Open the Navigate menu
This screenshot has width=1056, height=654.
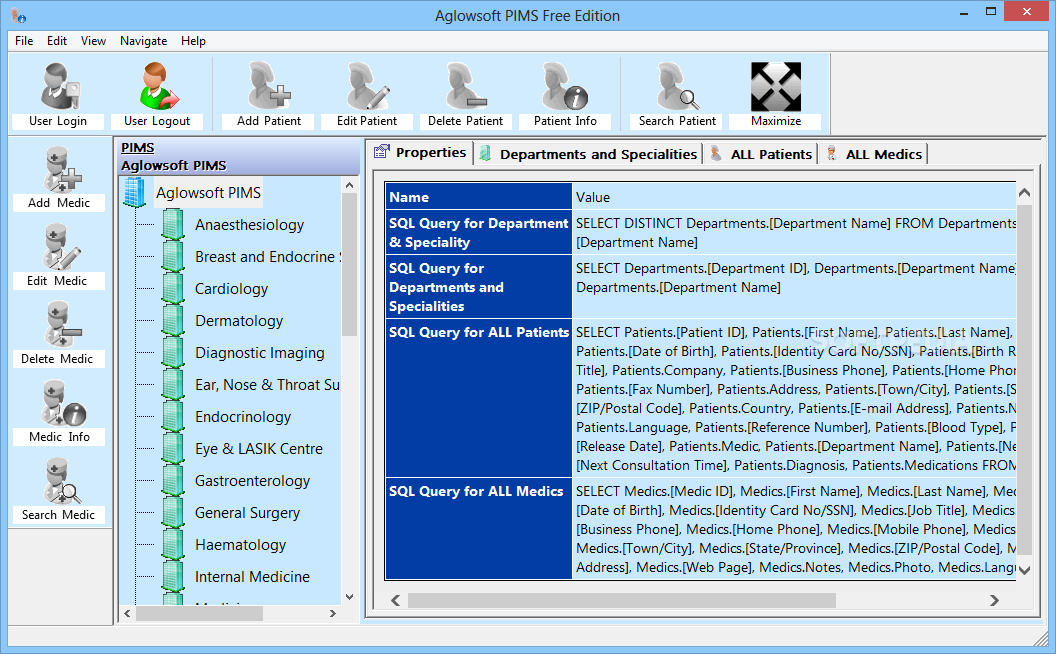pyautogui.click(x=143, y=41)
